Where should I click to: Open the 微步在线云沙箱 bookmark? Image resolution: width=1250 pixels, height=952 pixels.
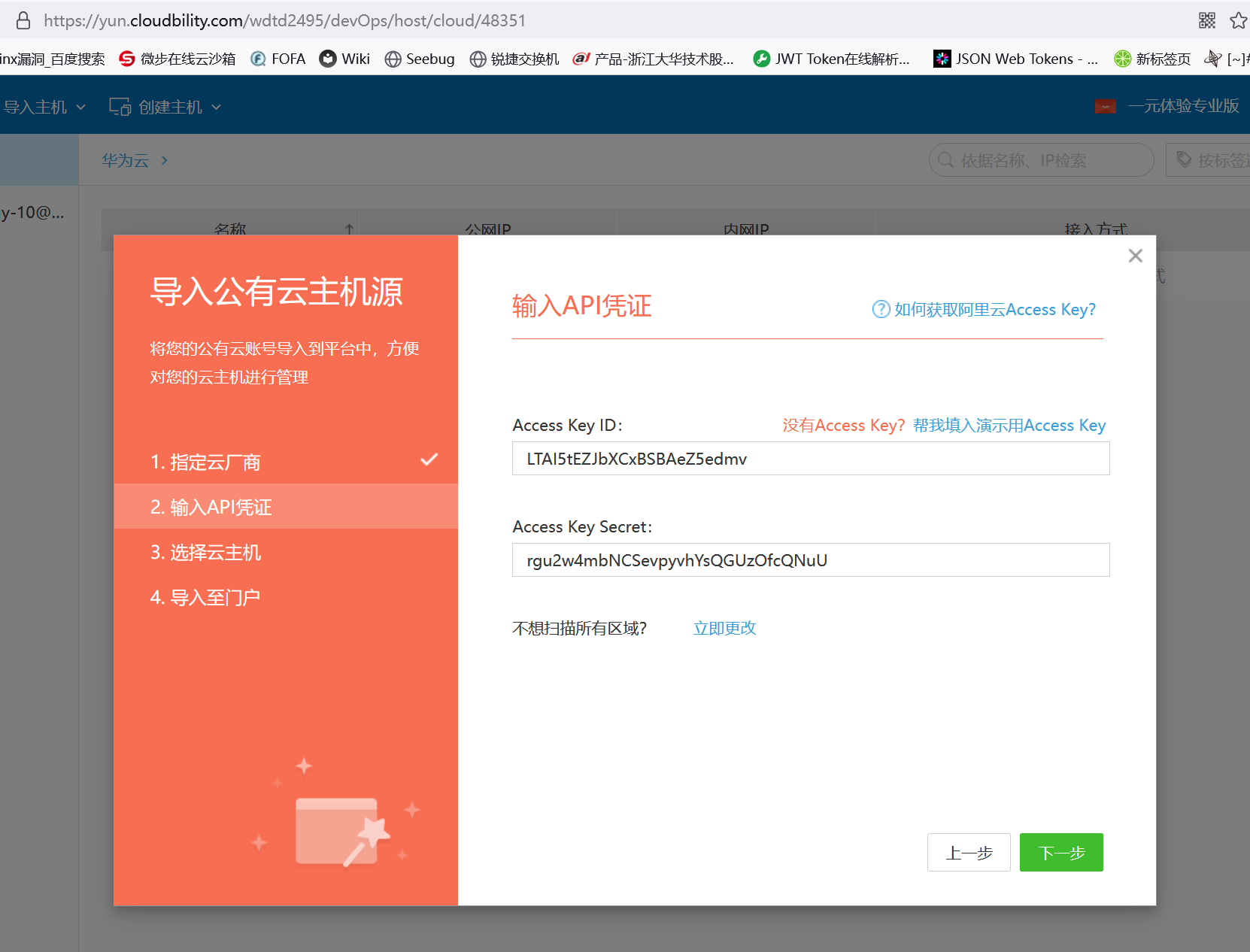(177, 59)
